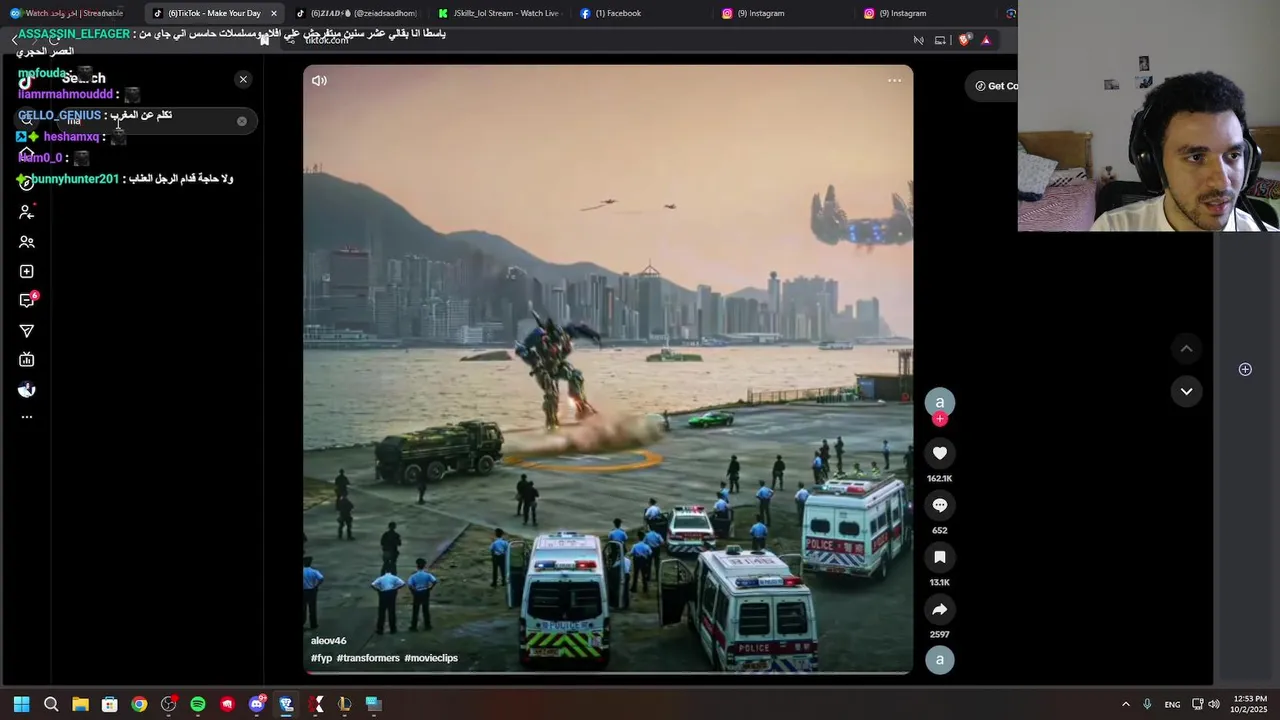Viewport: 1280px width, 720px height.
Task: Open LIVE in TikTok sidebar
Action: coord(27,360)
